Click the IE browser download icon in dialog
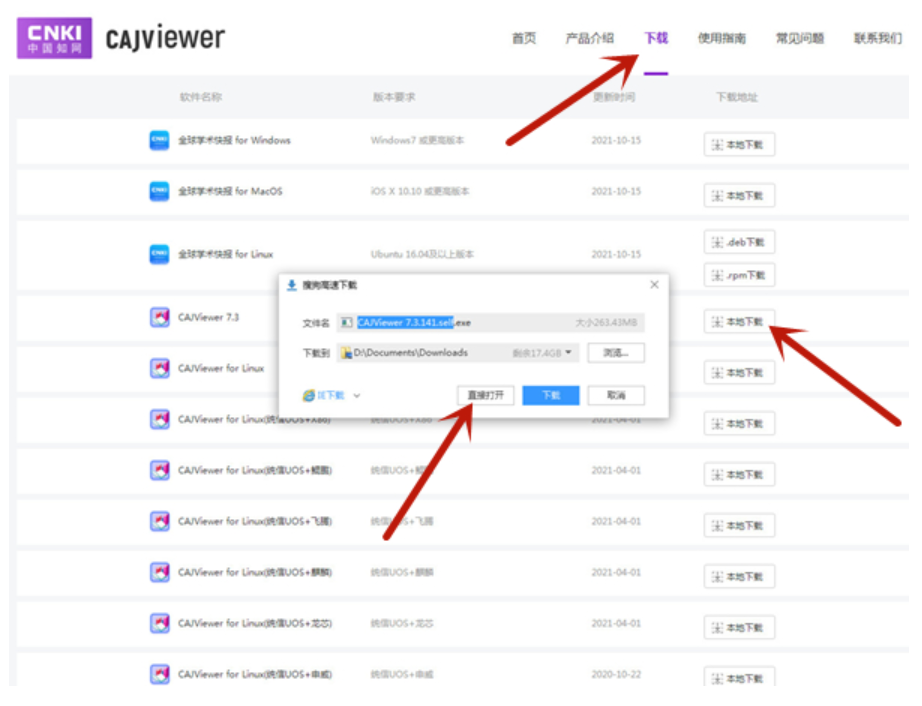922x706 pixels. click(309, 396)
